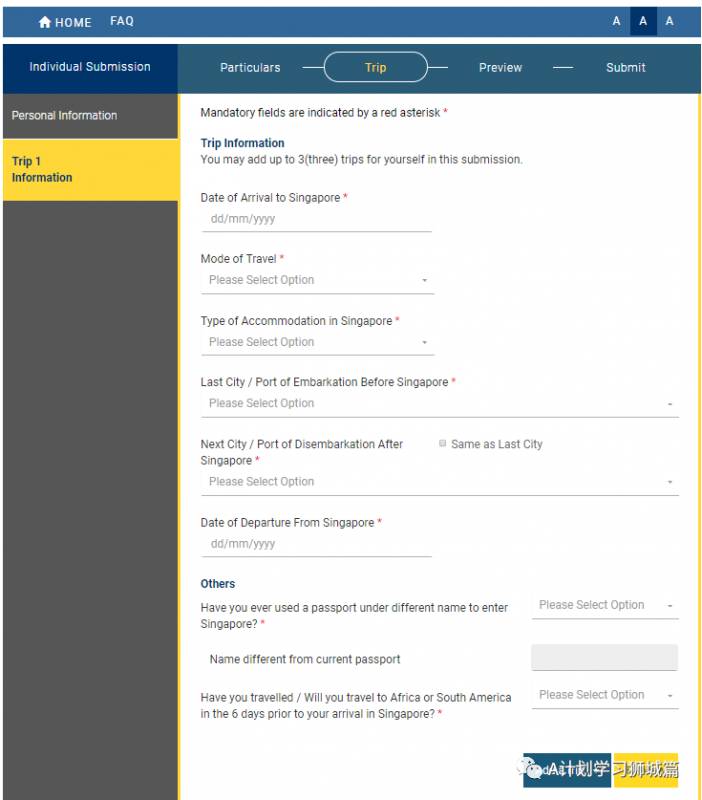The height and width of the screenshot is (800, 702).
Task: Click the HOME house icon
Action: pos(44,22)
